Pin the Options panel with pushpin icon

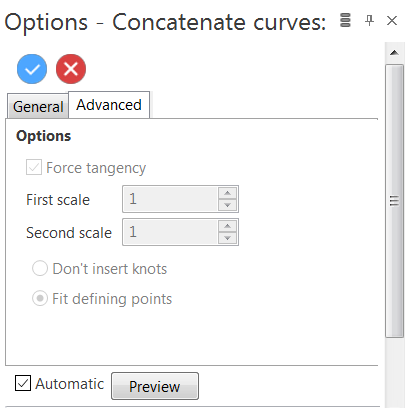[369, 20]
